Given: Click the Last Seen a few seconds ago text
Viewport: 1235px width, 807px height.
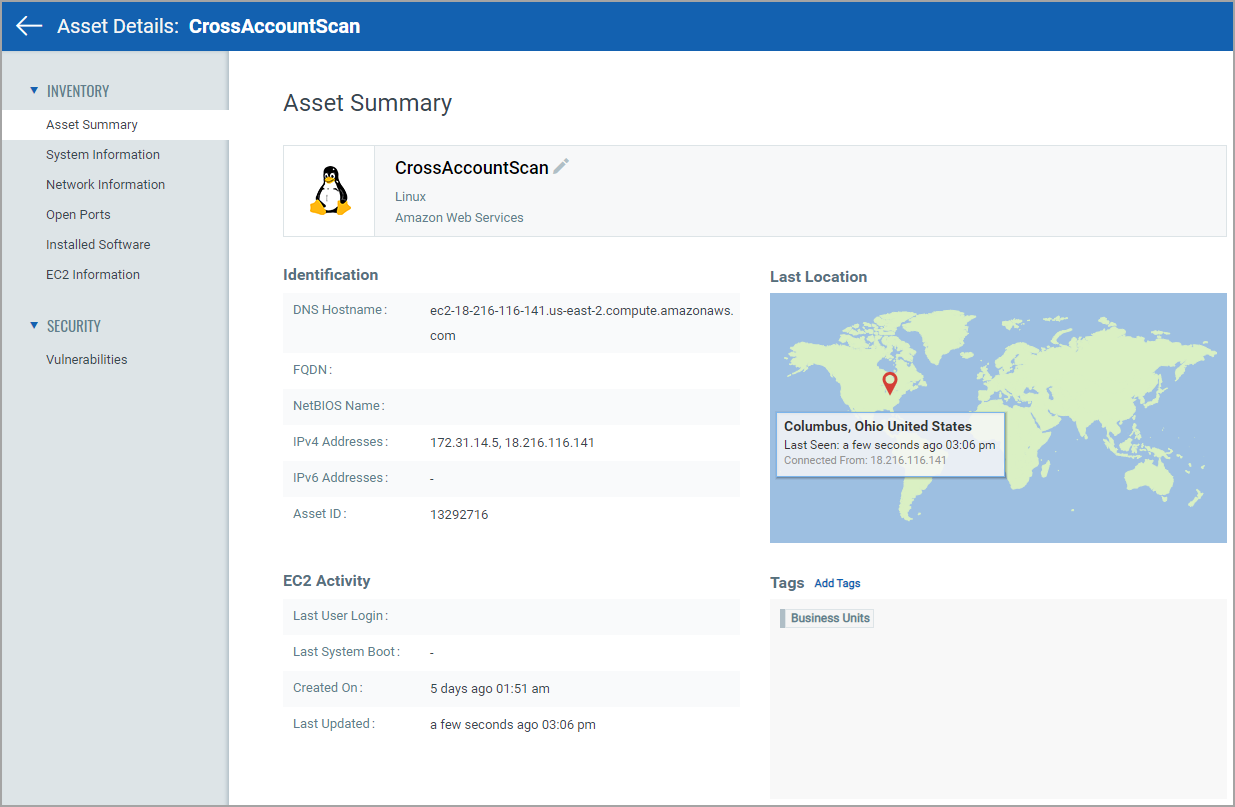Looking at the screenshot, I should [889, 445].
